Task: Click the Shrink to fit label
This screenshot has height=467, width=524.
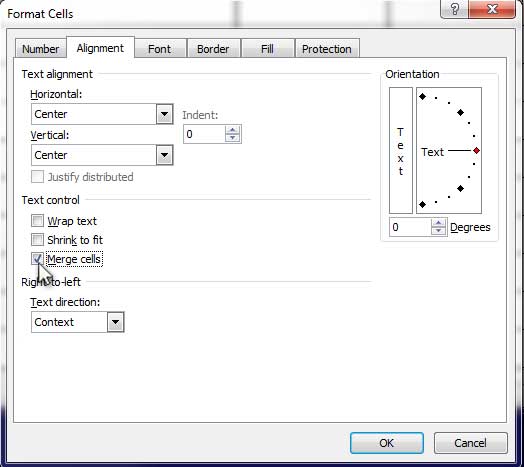Action: pyautogui.click(x=75, y=240)
